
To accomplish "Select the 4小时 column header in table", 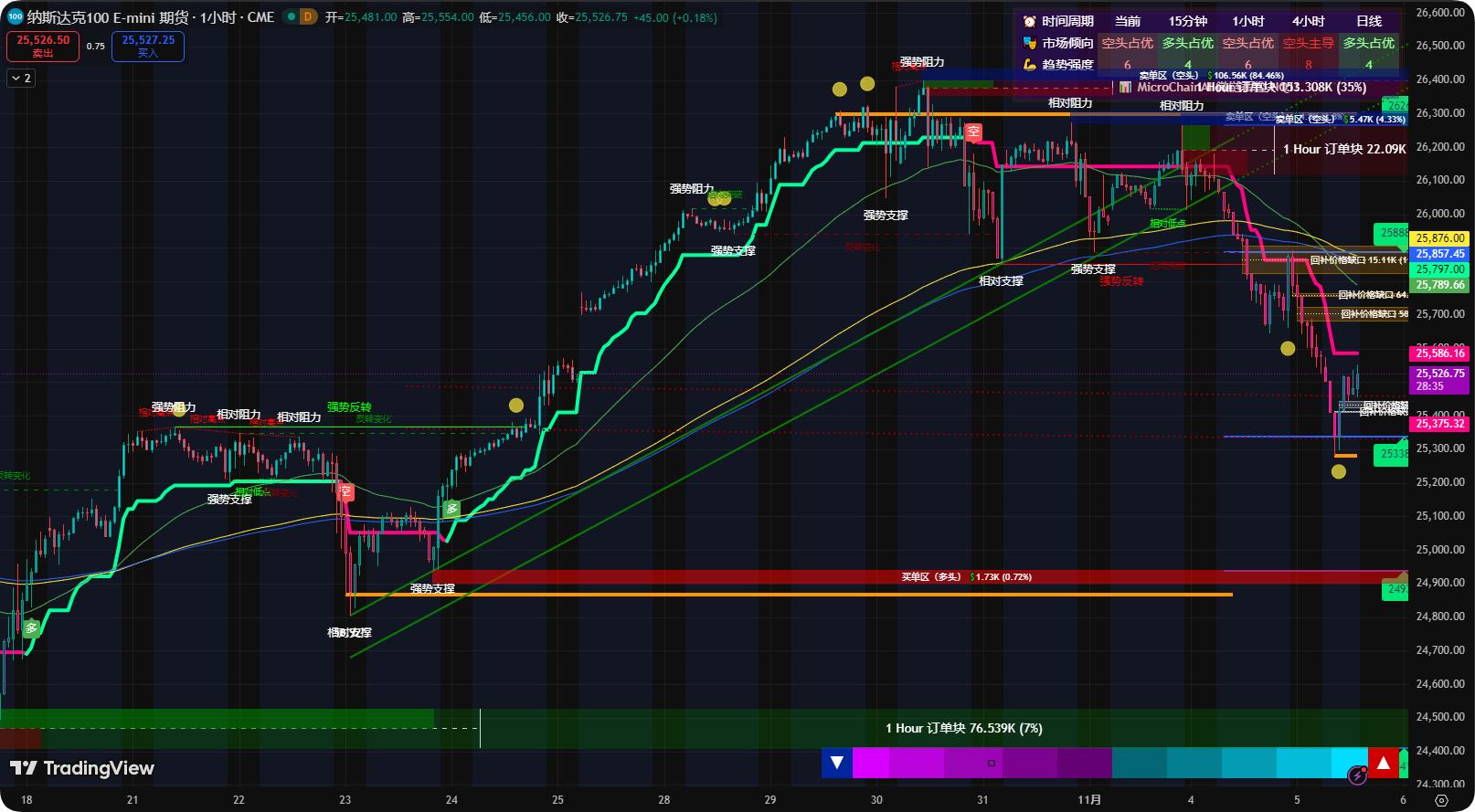I will click(x=1308, y=21).
